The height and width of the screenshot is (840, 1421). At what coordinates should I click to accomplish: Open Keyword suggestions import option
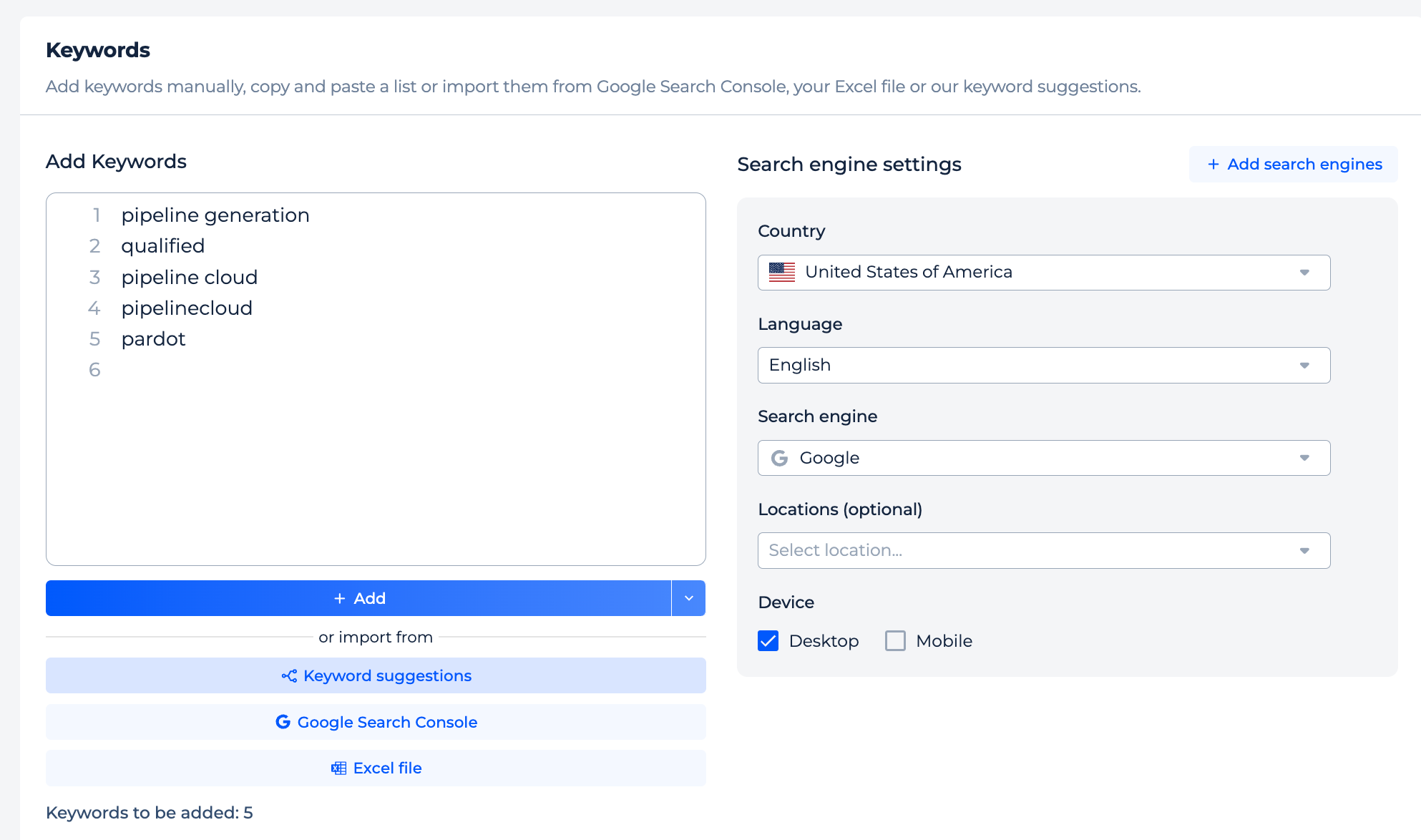pyautogui.click(x=376, y=675)
